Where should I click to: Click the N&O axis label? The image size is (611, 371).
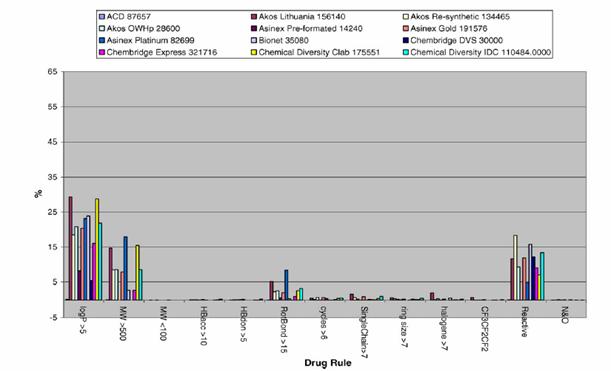(x=565, y=315)
